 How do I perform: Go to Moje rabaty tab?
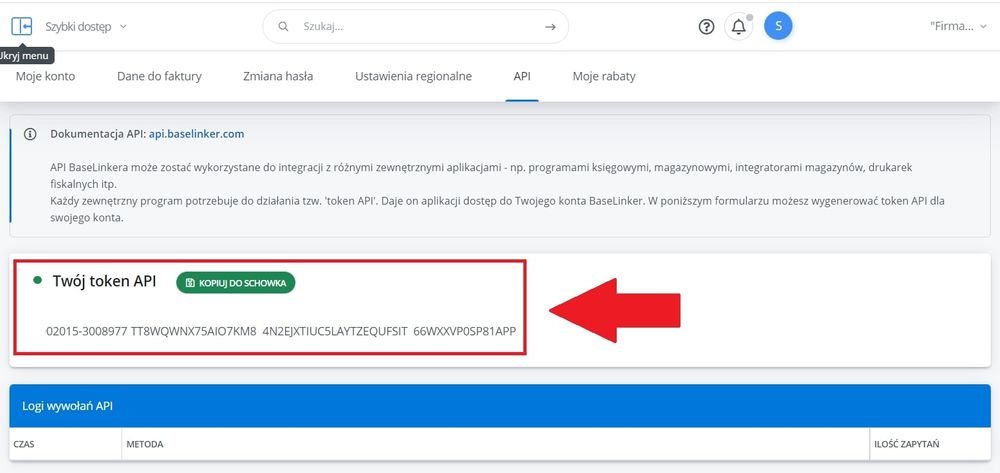[x=604, y=76]
